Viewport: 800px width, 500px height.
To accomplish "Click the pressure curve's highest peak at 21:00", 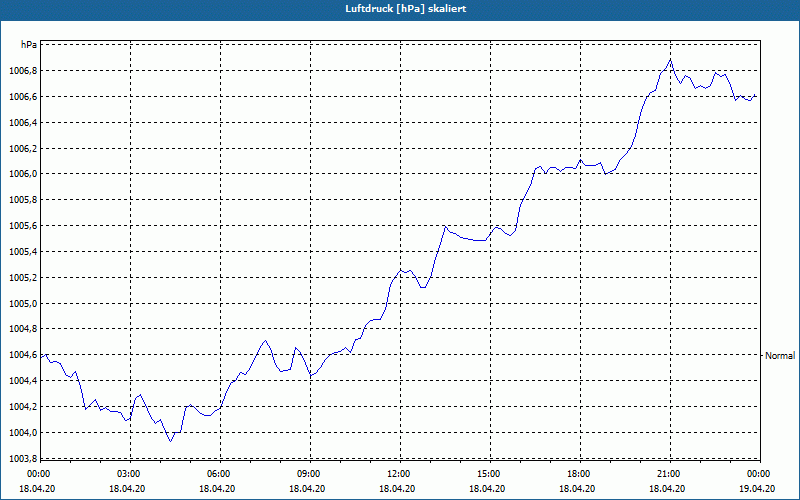I will click(x=670, y=59).
